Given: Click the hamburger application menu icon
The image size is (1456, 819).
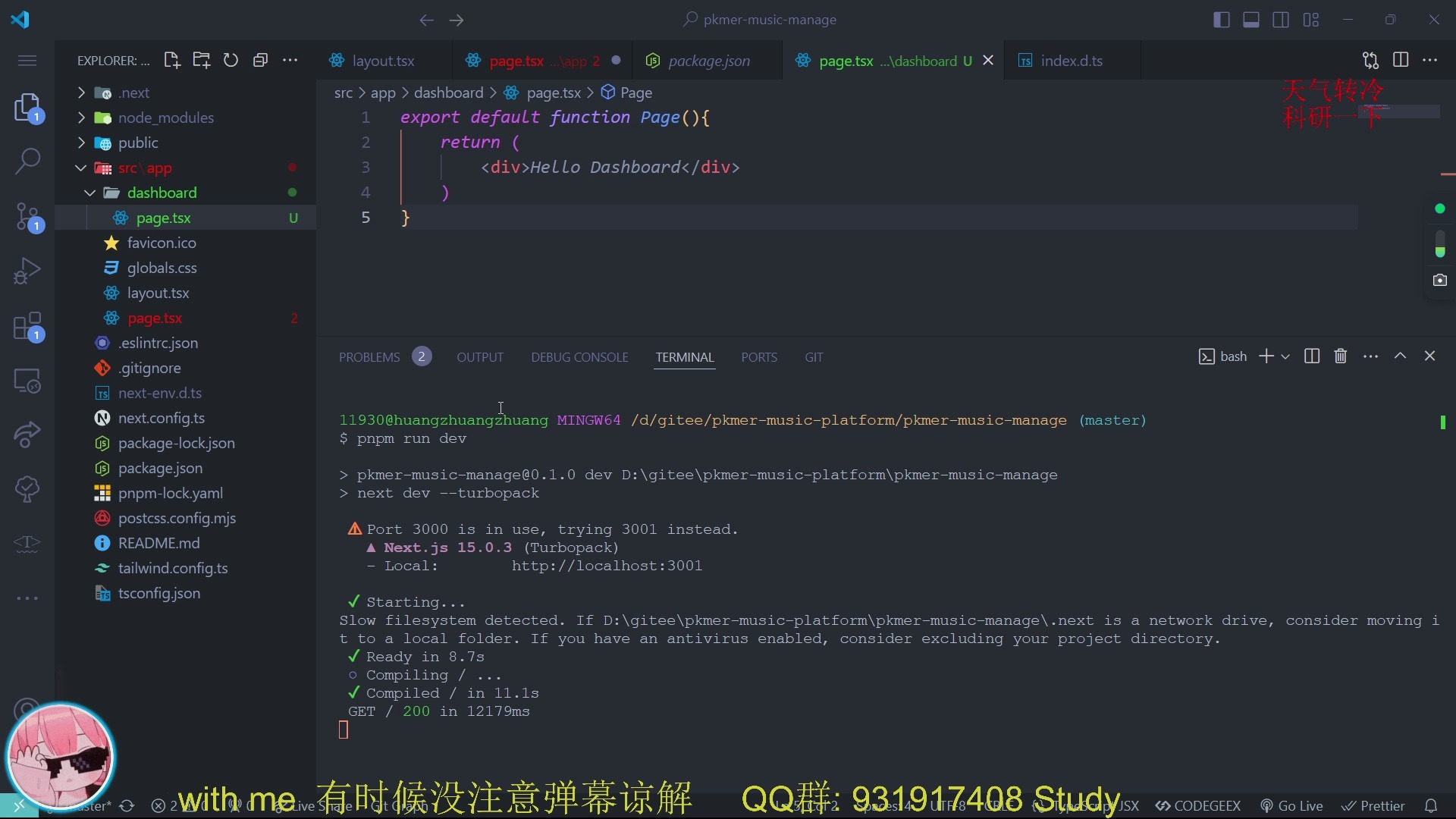Looking at the screenshot, I should pyautogui.click(x=27, y=61).
